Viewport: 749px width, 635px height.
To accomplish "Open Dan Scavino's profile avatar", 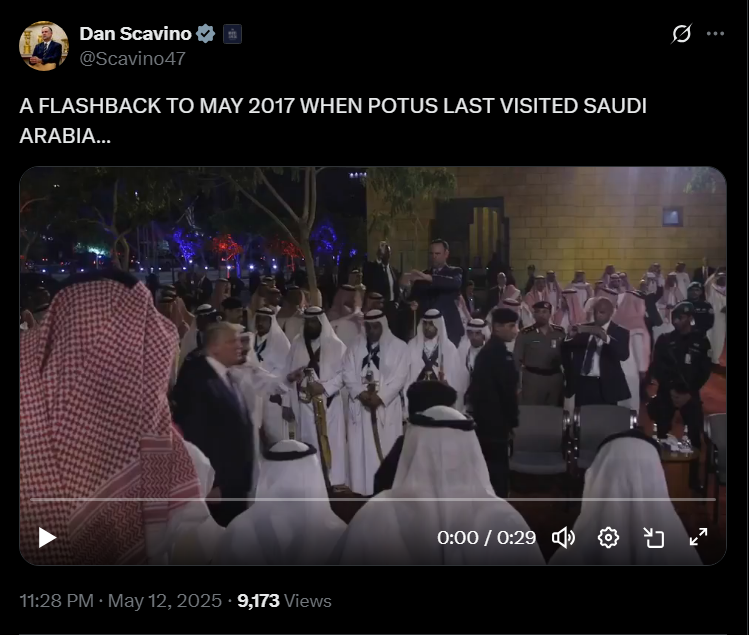I will click(43, 46).
